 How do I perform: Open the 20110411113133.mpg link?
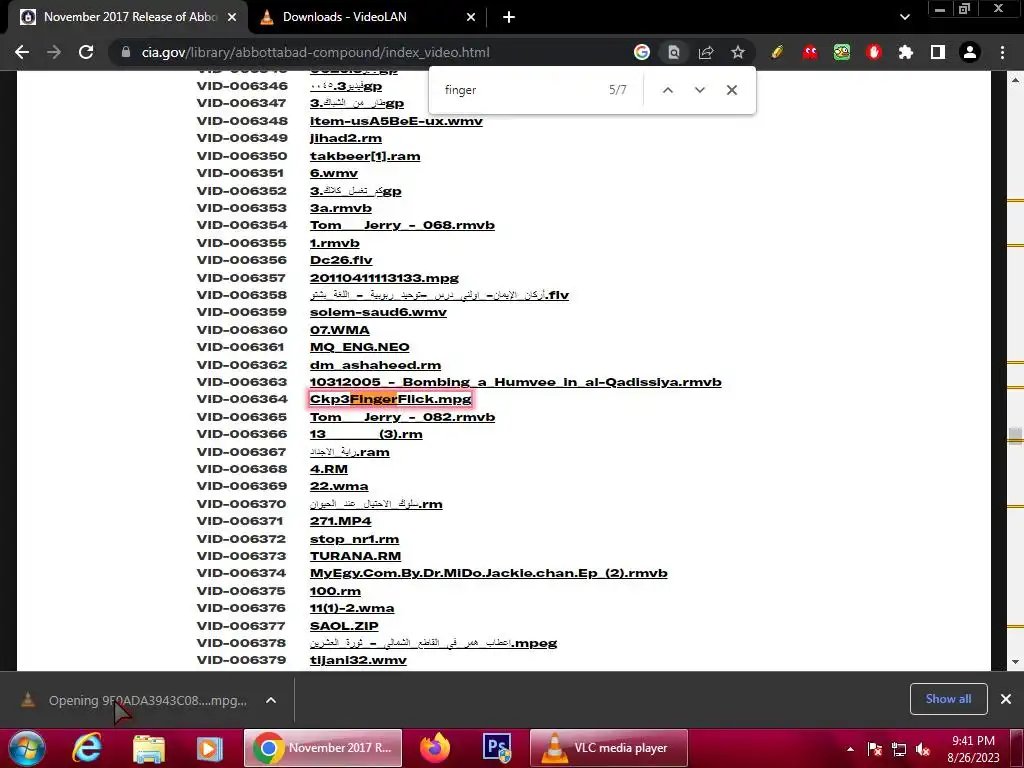coord(384,278)
